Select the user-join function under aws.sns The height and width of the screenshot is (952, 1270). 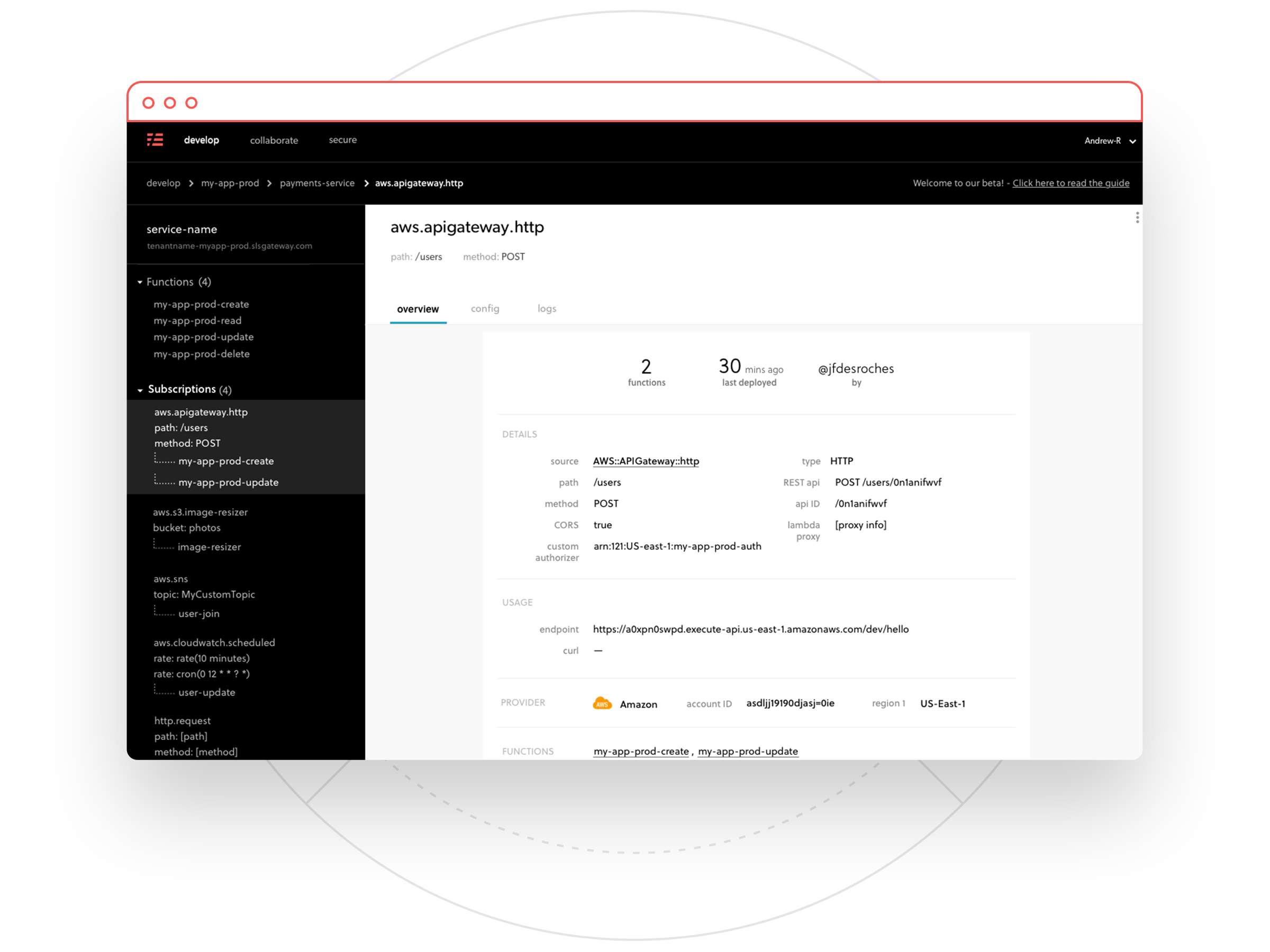198,614
